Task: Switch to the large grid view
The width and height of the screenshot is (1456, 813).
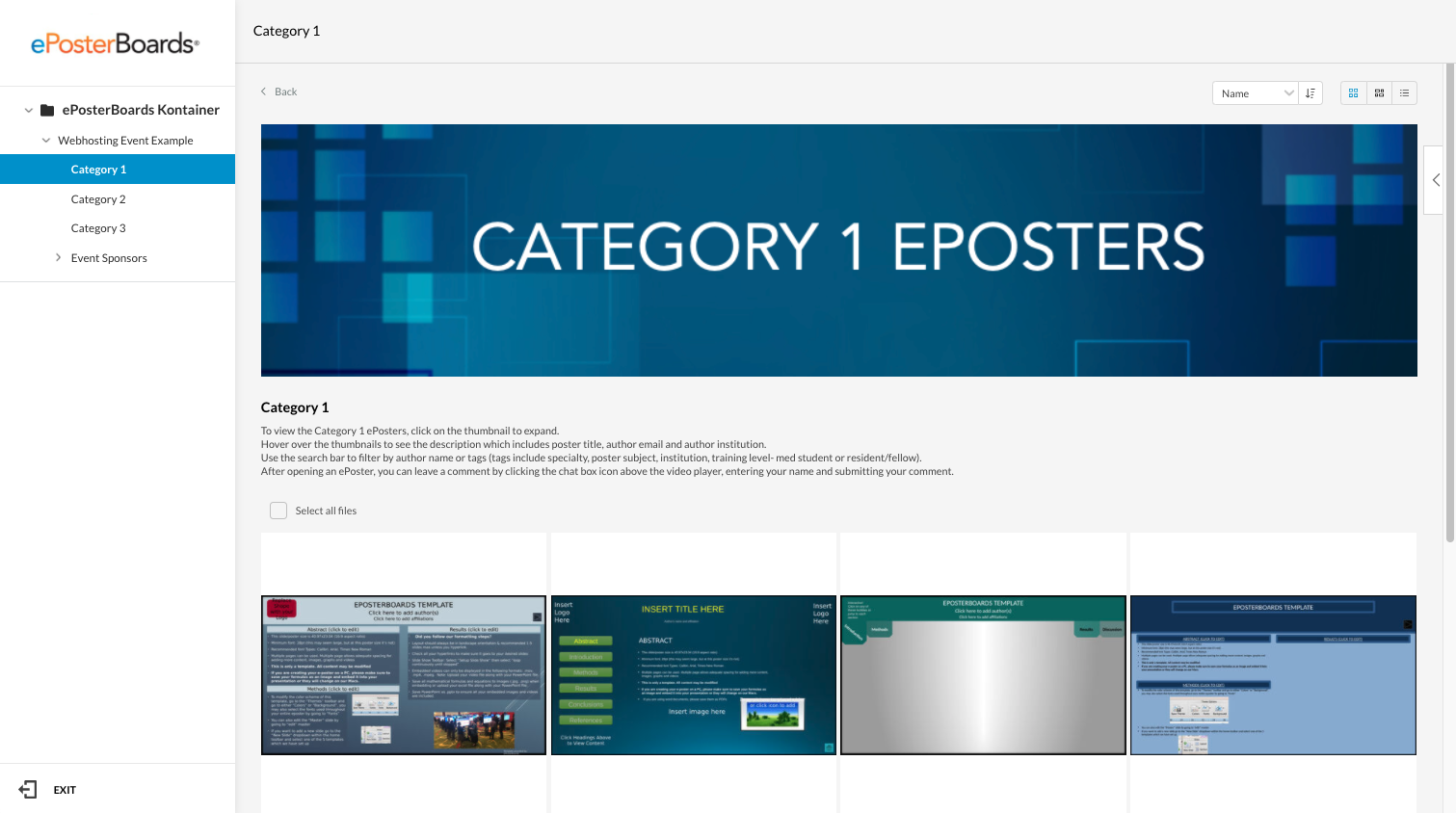Action: pyautogui.click(x=1353, y=93)
